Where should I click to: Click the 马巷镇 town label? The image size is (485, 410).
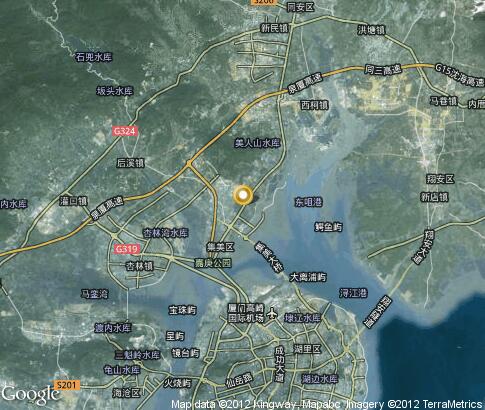pos(444,101)
